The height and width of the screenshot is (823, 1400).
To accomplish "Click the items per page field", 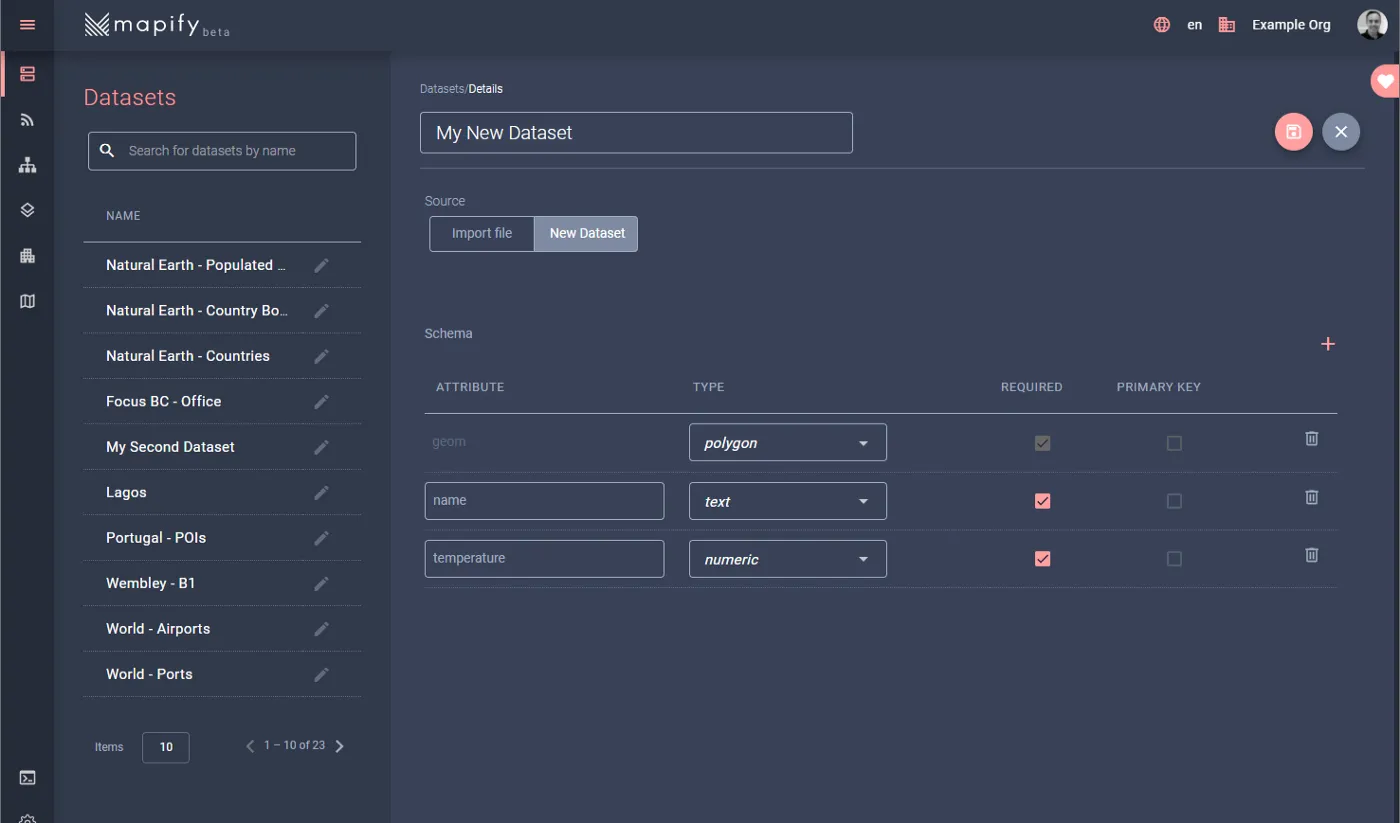I will coord(166,747).
